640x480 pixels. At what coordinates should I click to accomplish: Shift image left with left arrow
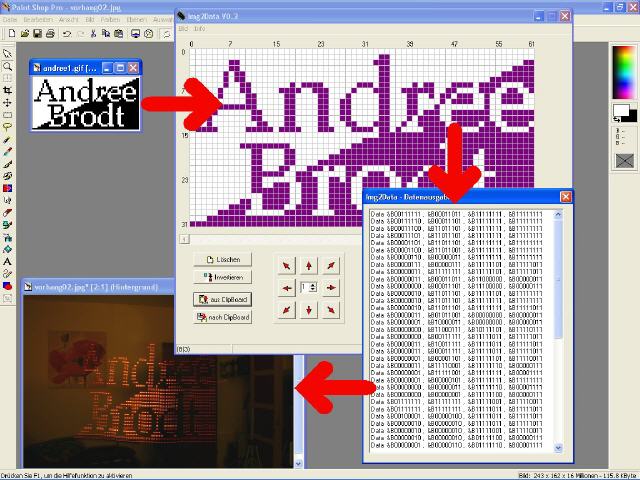287,287
